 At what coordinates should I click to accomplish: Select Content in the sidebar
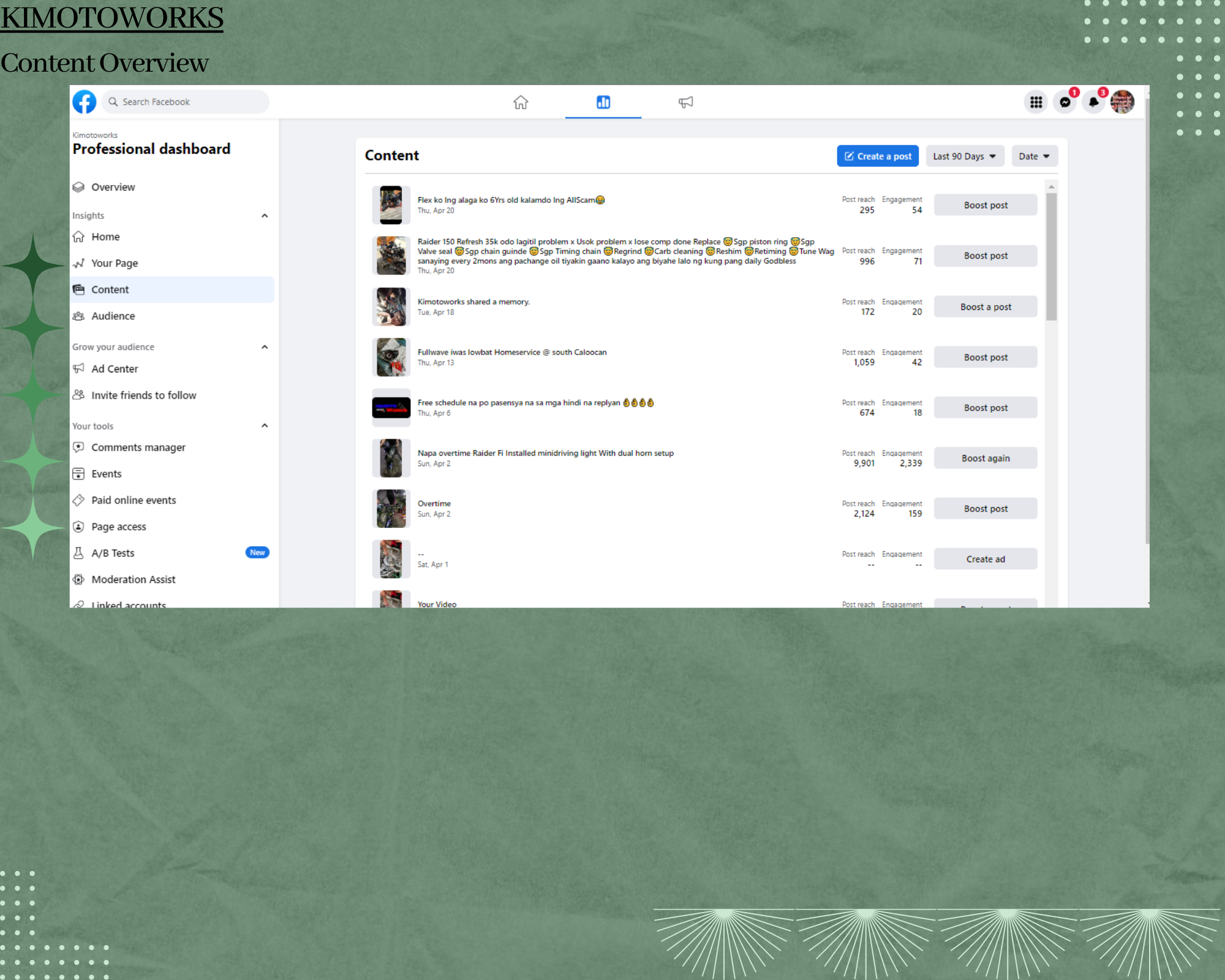click(172, 289)
